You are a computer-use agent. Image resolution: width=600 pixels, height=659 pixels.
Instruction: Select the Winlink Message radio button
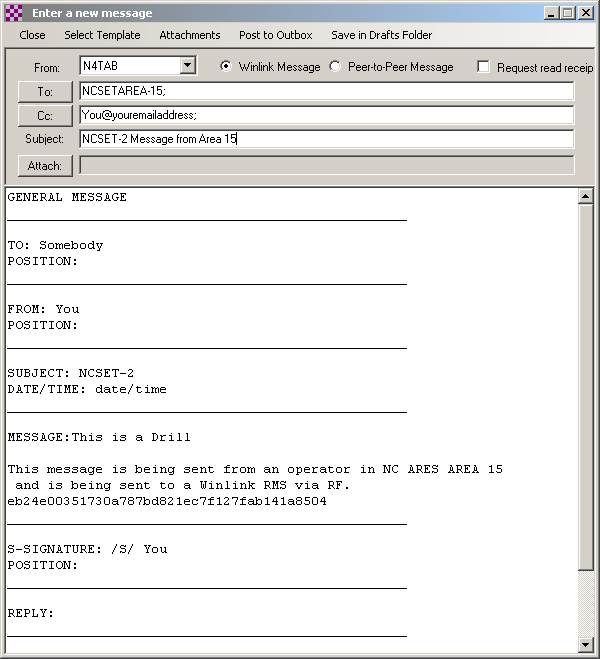point(226,66)
